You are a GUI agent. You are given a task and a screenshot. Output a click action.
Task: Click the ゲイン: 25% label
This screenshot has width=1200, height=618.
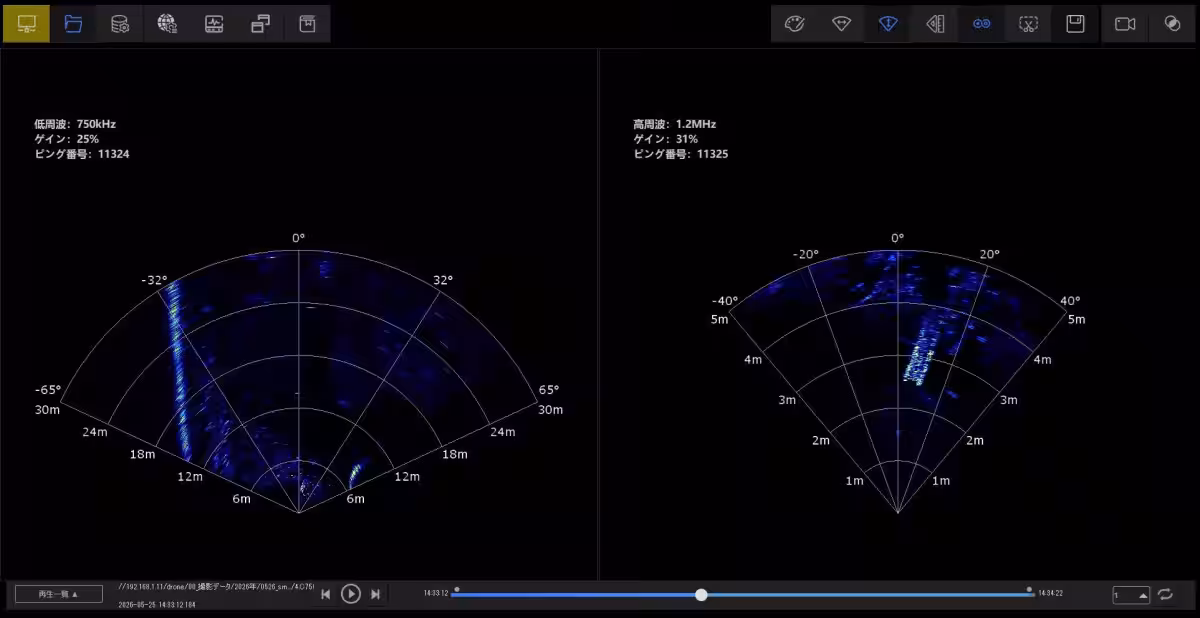(66, 139)
